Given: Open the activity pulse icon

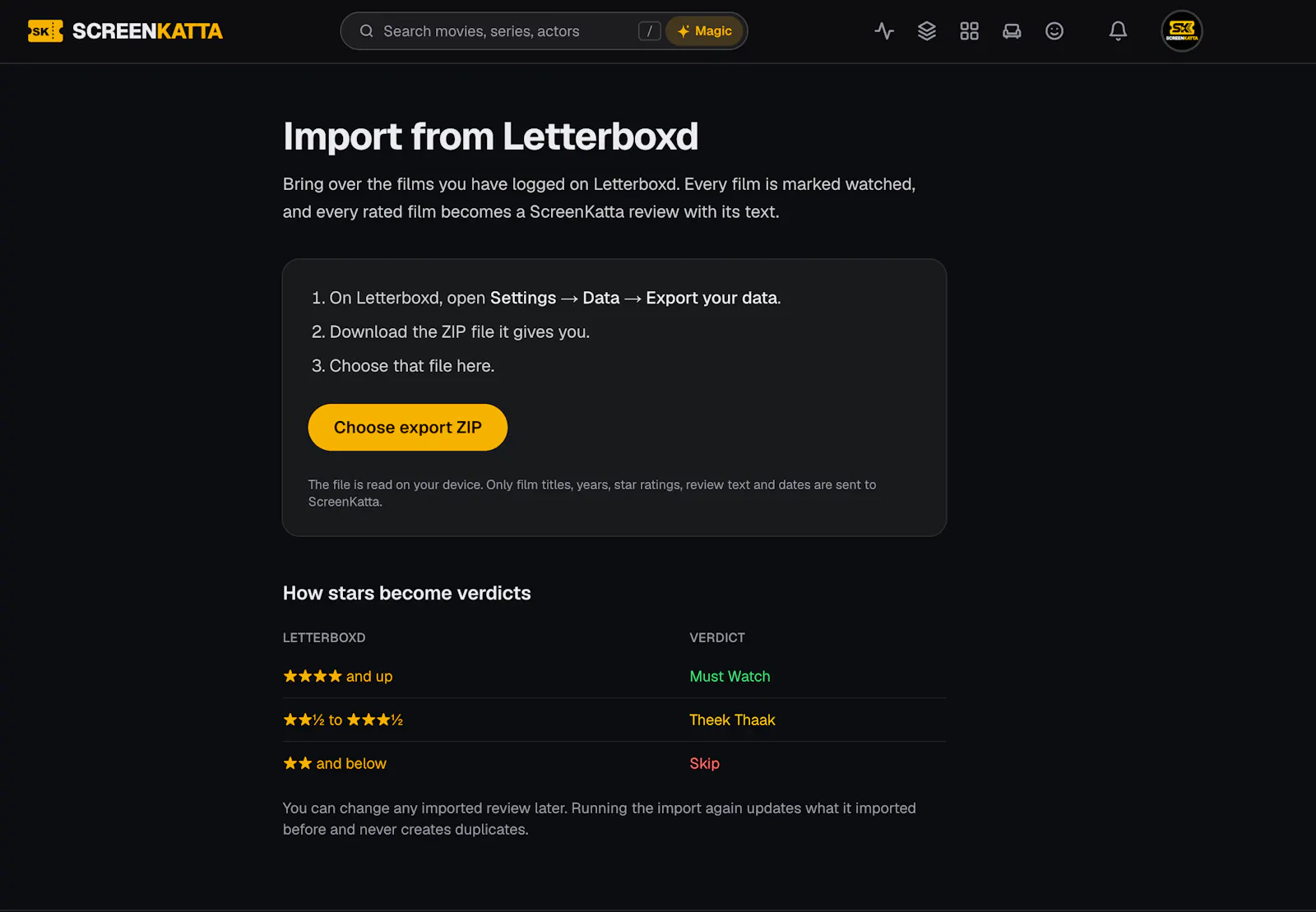Looking at the screenshot, I should [884, 31].
